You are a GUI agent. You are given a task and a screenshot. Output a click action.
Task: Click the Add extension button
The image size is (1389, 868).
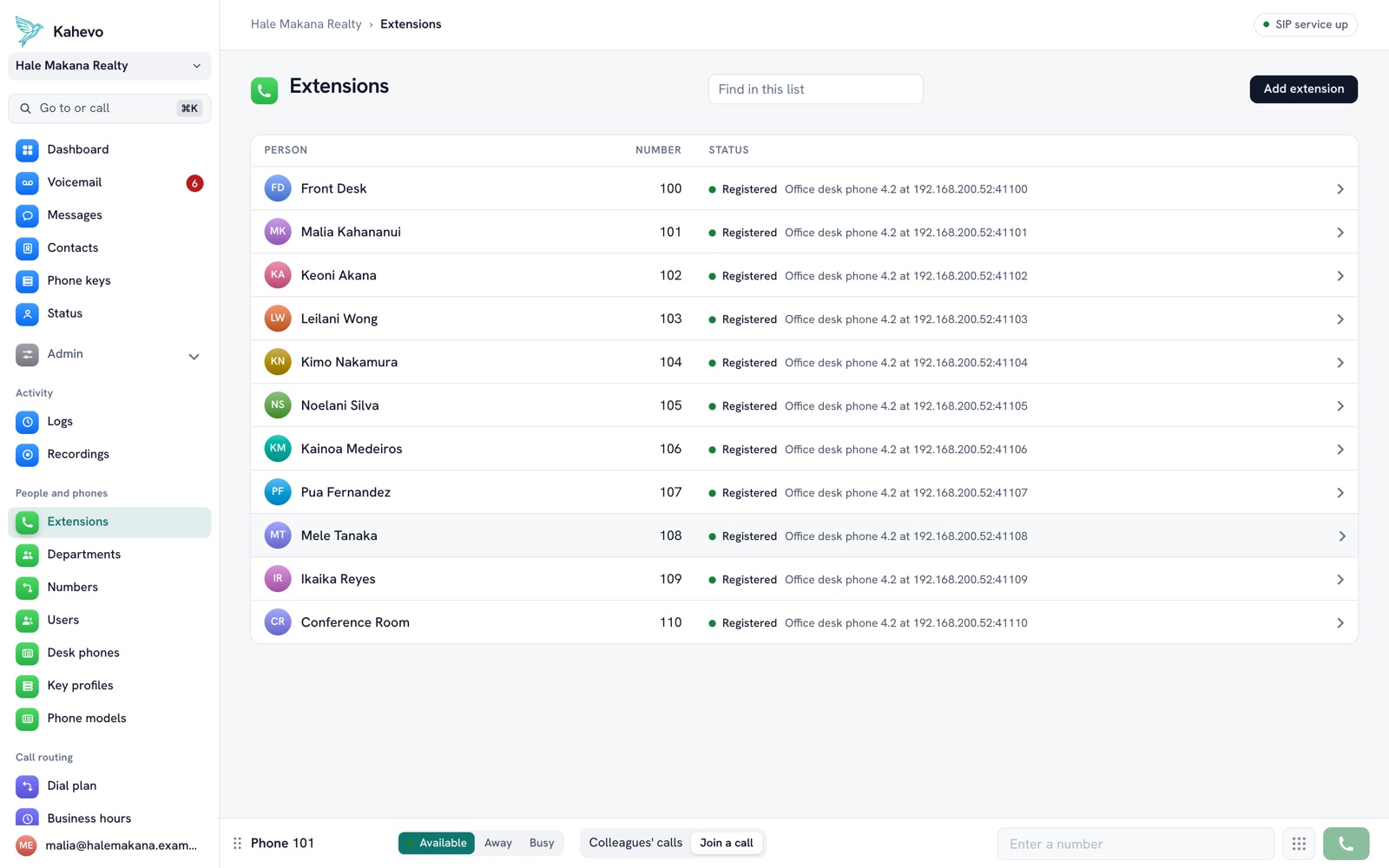pyautogui.click(x=1303, y=89)
